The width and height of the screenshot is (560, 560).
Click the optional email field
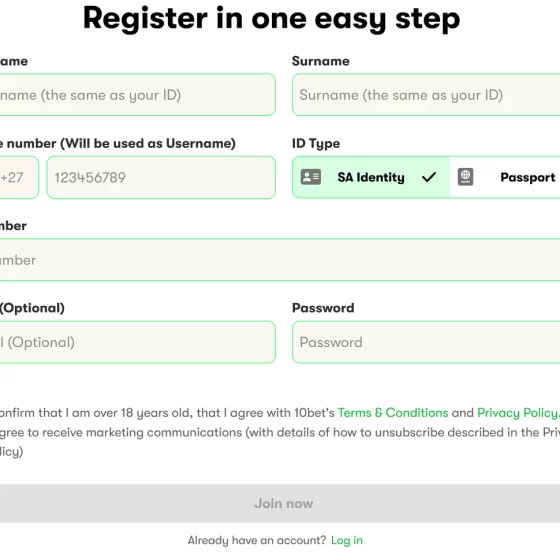138,342
